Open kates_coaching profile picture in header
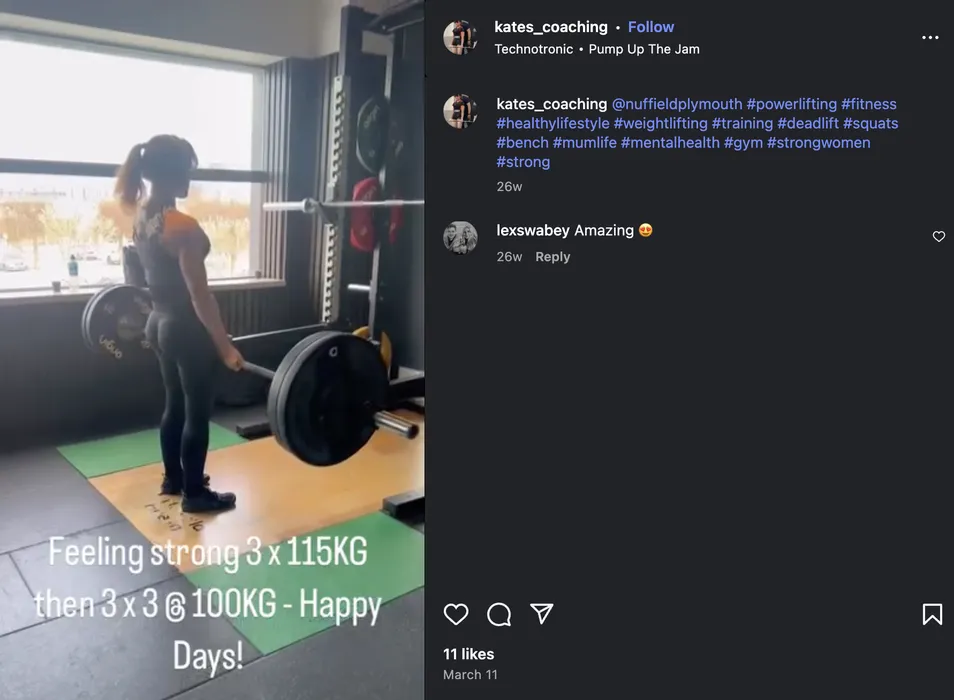Image resolution: width=954 pixels, height=700 pixels. [461, 37]
